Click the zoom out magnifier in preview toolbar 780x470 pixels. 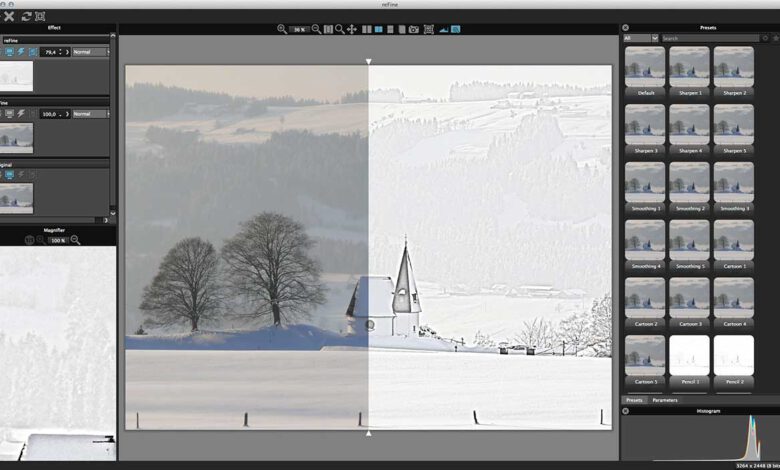tap(316, 29)
